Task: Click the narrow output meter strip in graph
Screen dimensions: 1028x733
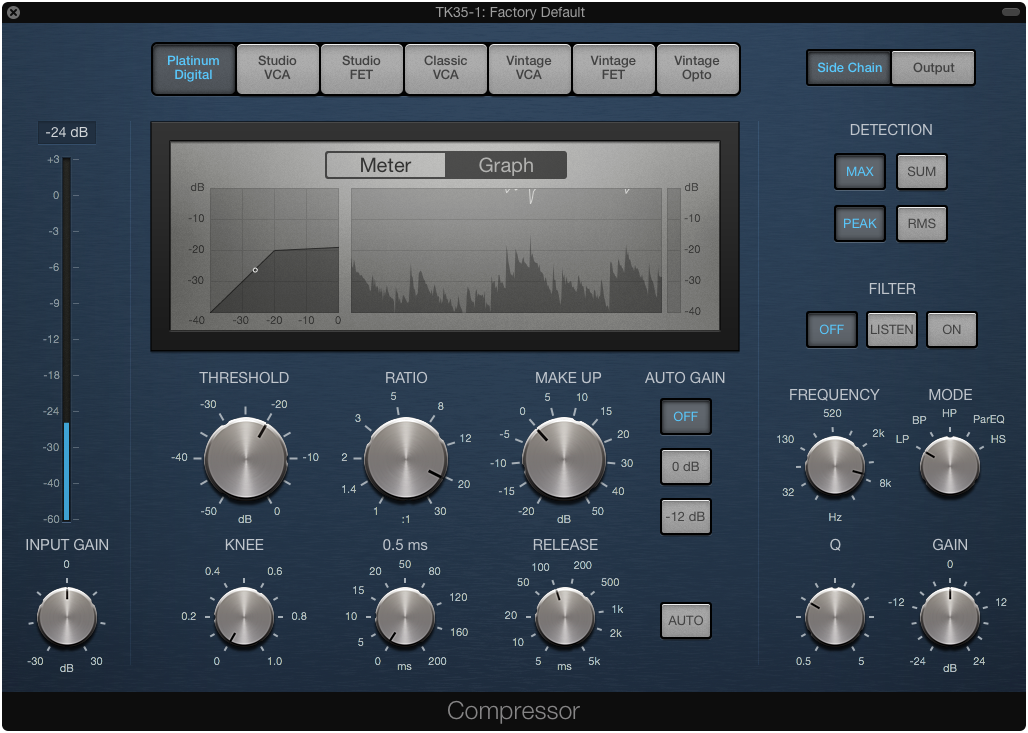Action: (x=674, y=250)
